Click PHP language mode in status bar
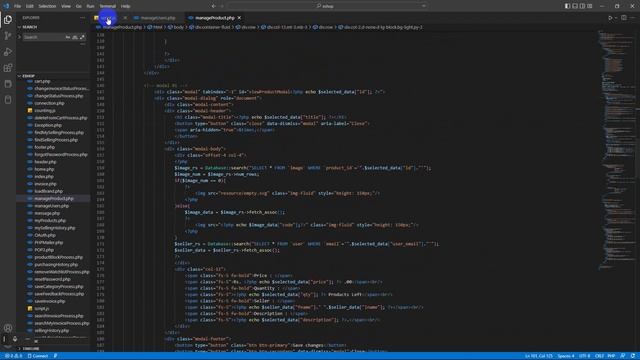Screen dimensions: 640x360 pos(611,356)
